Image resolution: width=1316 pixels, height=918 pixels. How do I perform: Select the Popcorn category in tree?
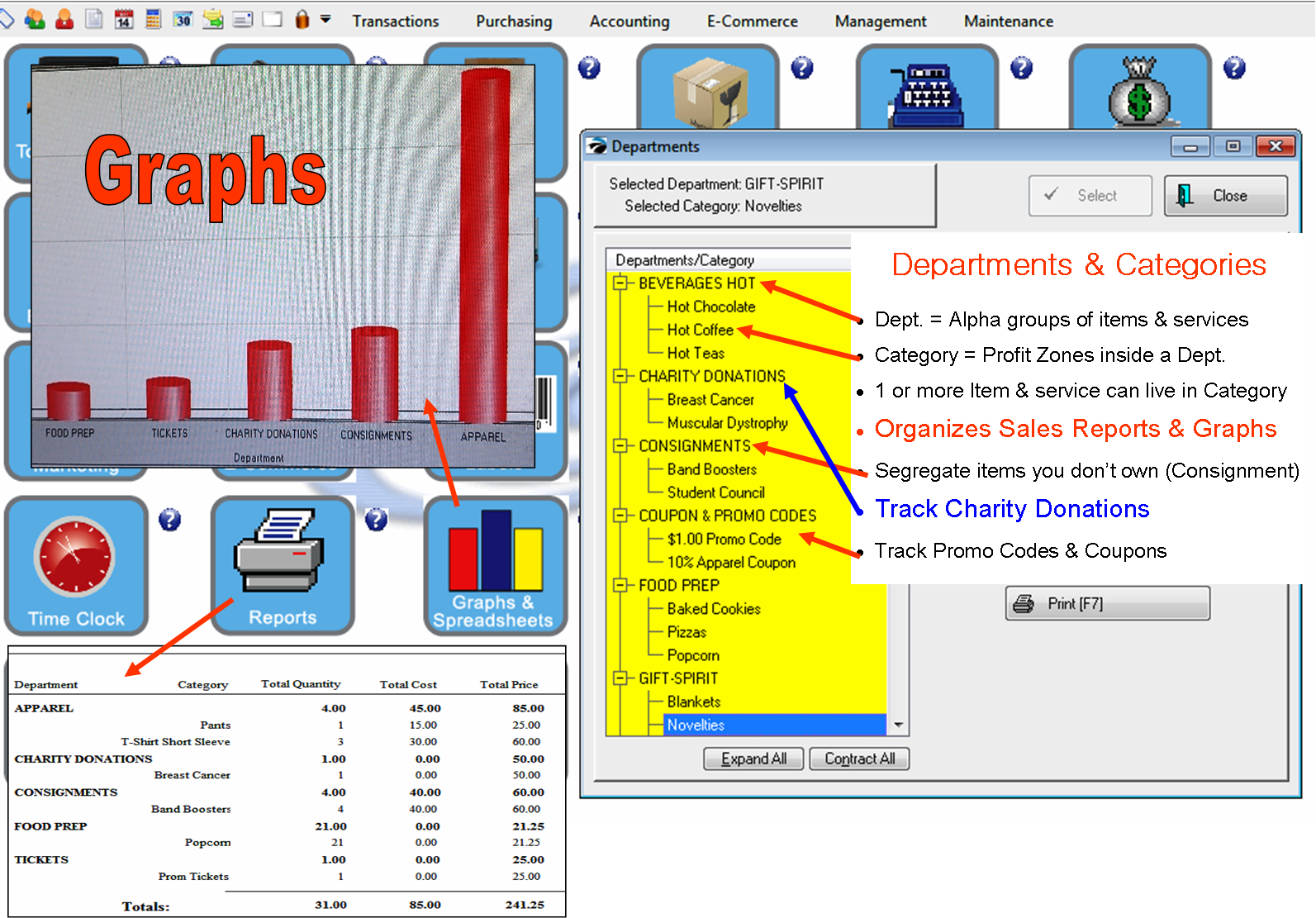(x=693, y=655)
